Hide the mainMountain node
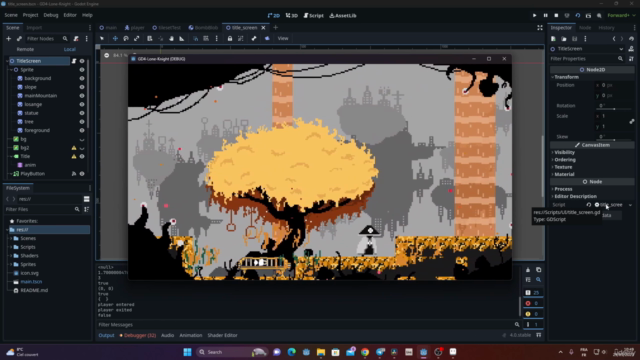 pyautogui.click(x=82, y=96)
